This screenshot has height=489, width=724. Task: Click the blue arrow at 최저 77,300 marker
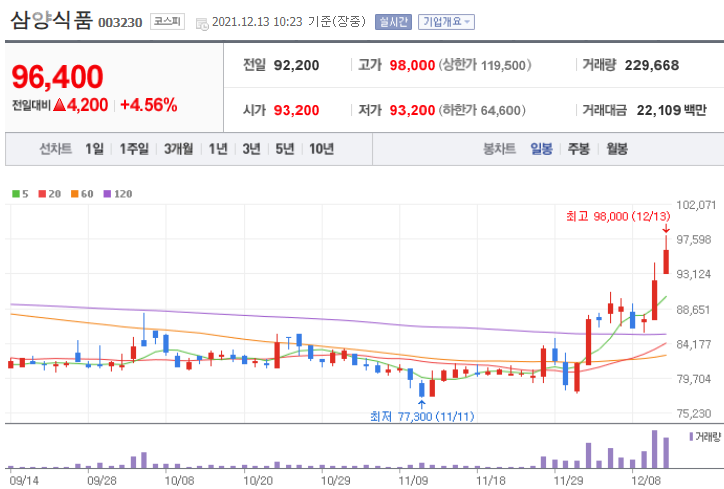coord(421,403)
